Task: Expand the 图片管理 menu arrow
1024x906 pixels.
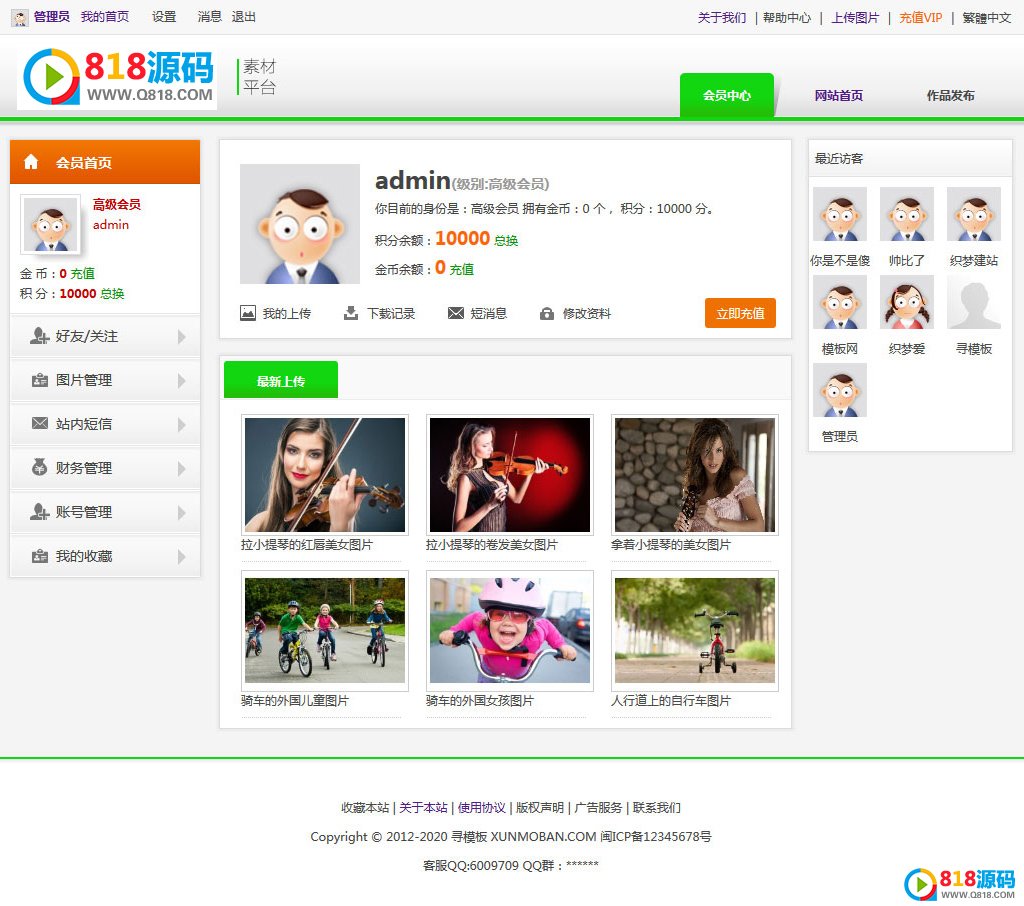Action: [182, 380]
